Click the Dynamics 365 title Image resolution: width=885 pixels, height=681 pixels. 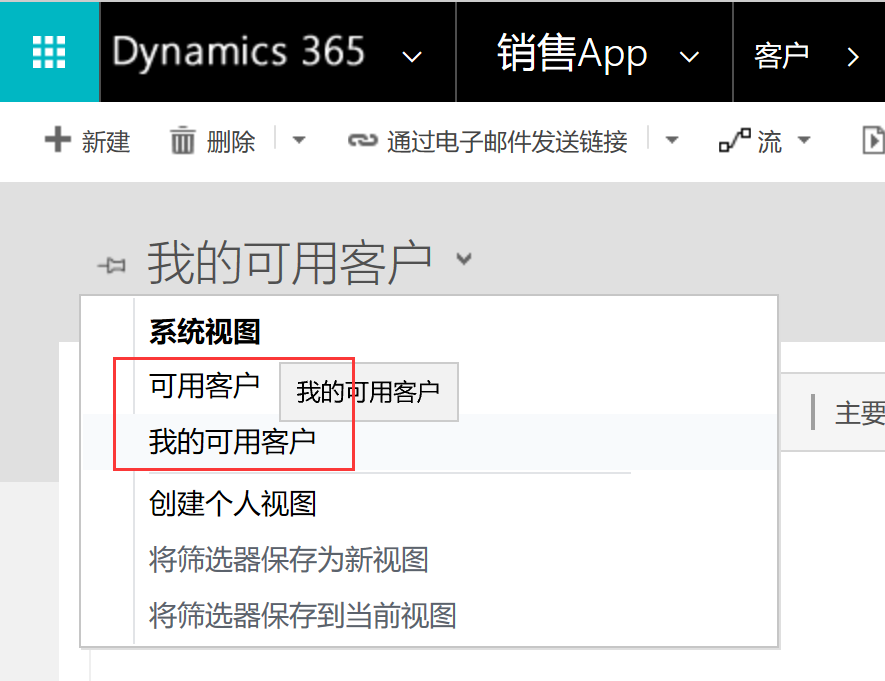238,52
